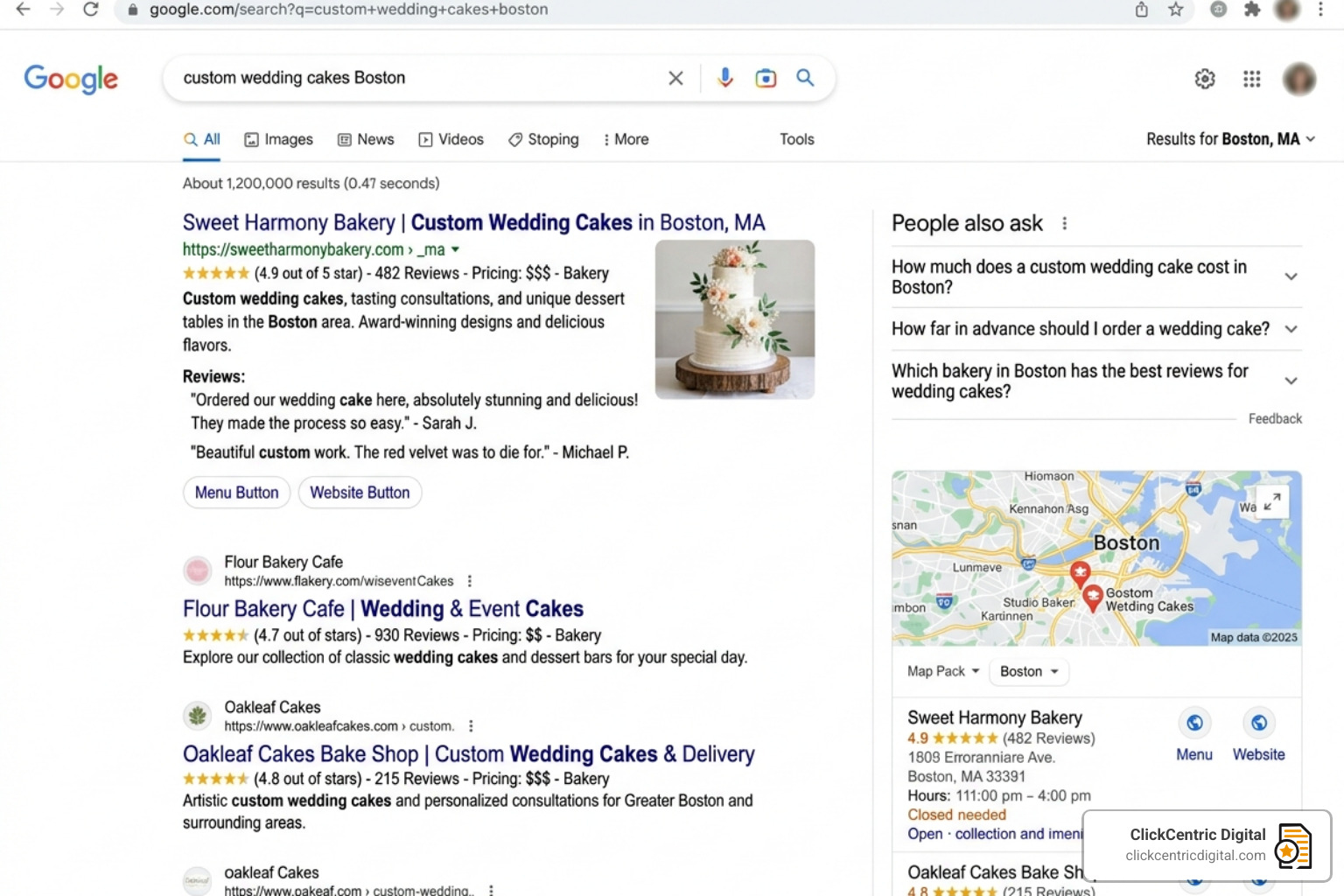Open the Tools menu
Viewport: 1344px width, 896px height.
797,139
